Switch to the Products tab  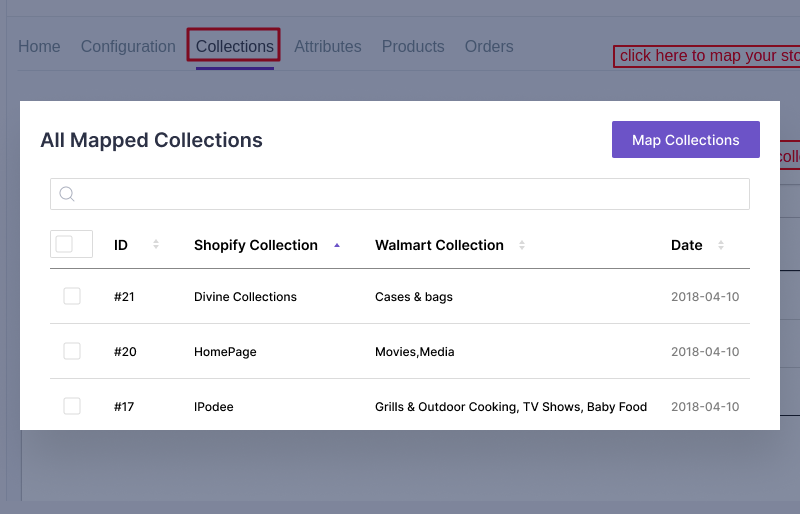[x=413, y=47]
